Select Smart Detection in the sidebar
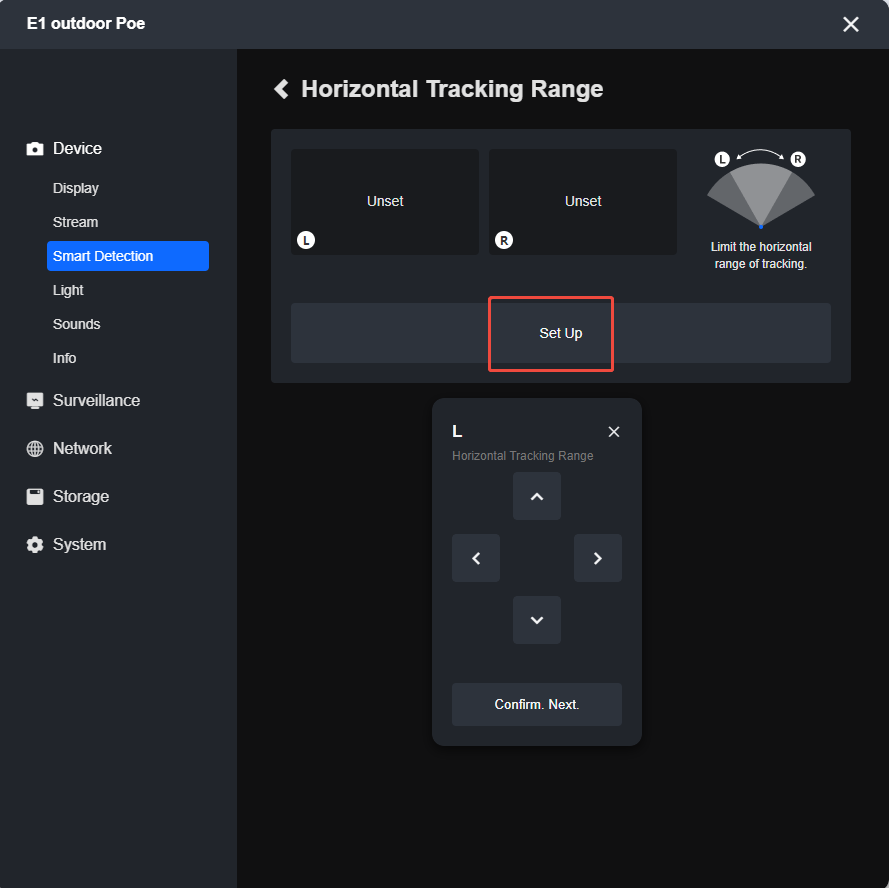This screenshot has height=888, width=889. coord(128,256)
